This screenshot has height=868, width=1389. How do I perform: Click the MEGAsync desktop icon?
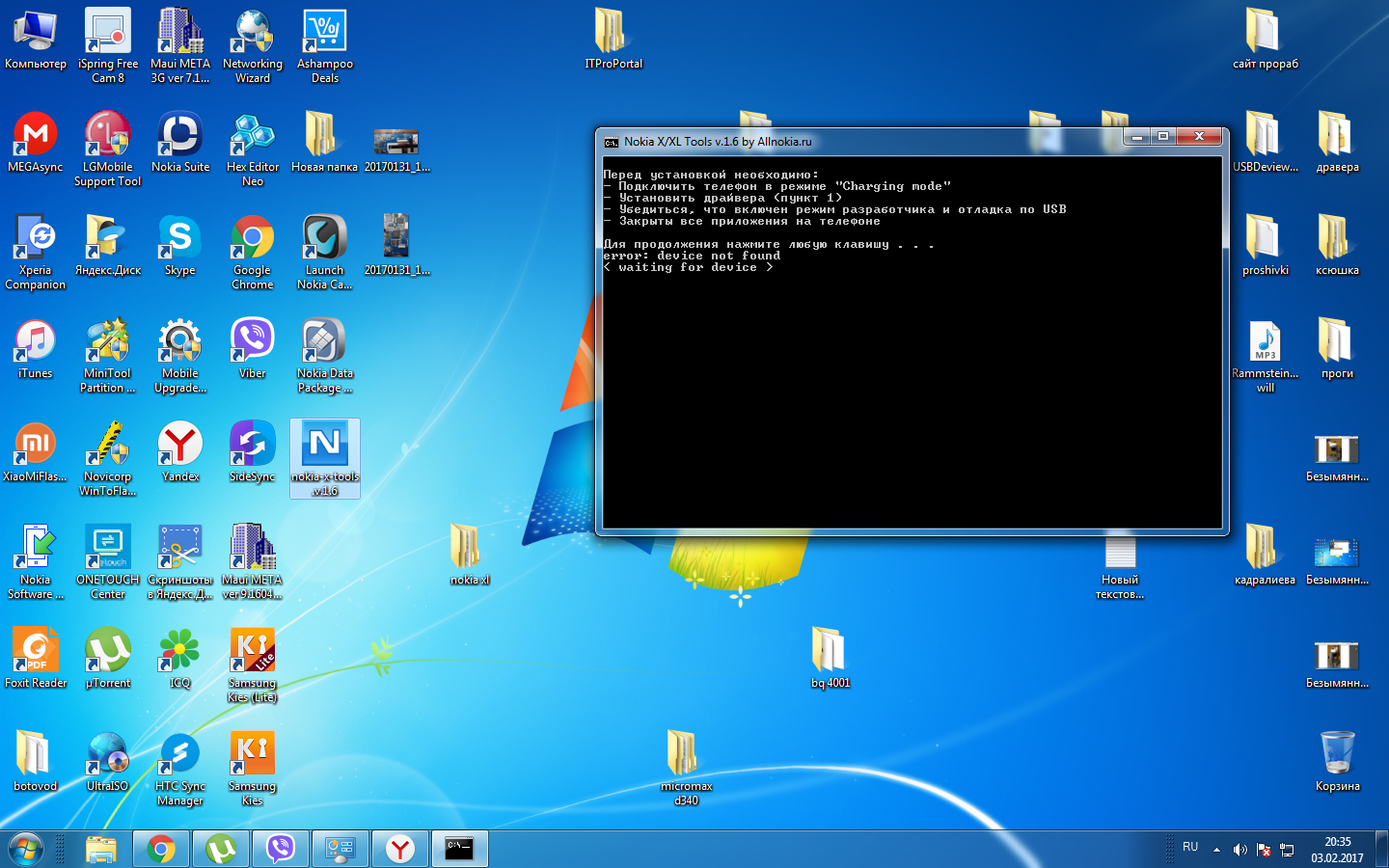(x=36, y=137)
